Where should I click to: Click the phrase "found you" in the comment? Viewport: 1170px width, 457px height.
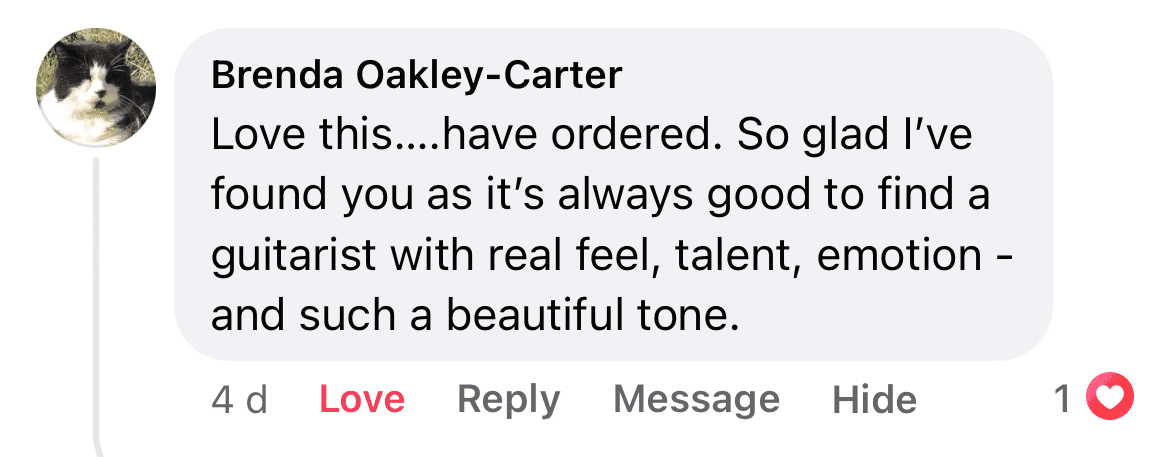tap(298, 196)
